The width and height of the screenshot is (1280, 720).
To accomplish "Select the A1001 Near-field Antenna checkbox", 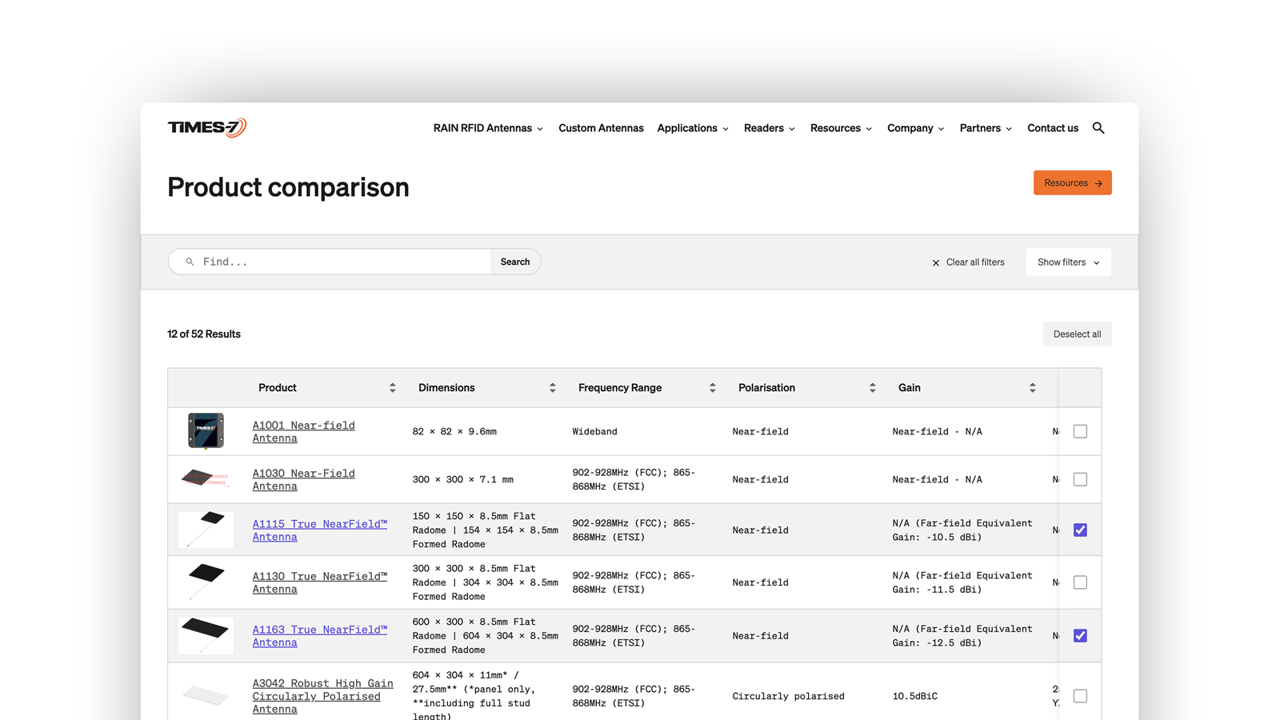I will (x=1080, y=431).
